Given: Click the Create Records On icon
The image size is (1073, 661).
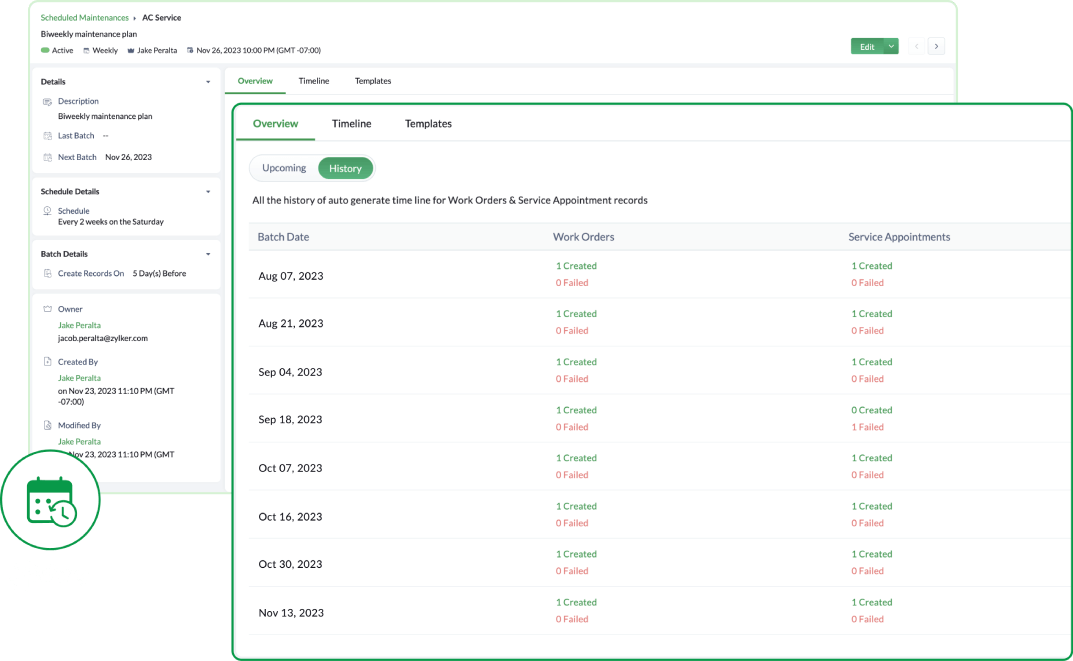Looking at the screenshot, I should click(x=47, y=273).
